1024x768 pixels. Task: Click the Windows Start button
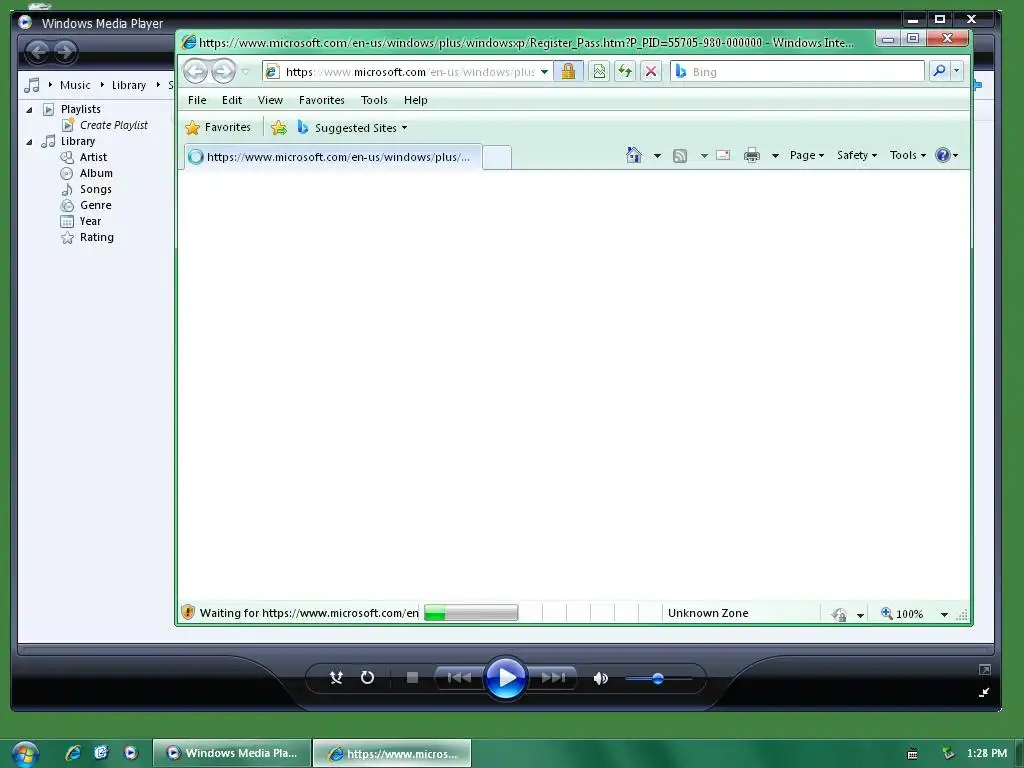[25, 754]
